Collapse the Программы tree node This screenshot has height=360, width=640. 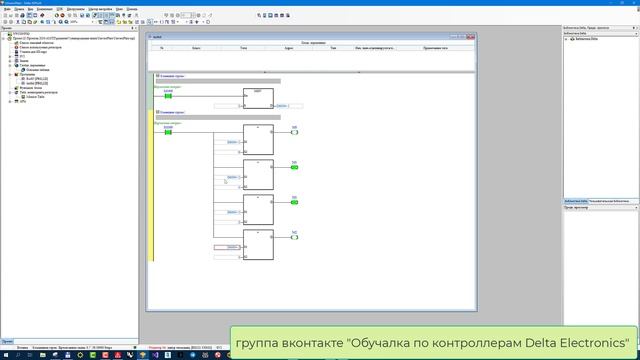10,74
